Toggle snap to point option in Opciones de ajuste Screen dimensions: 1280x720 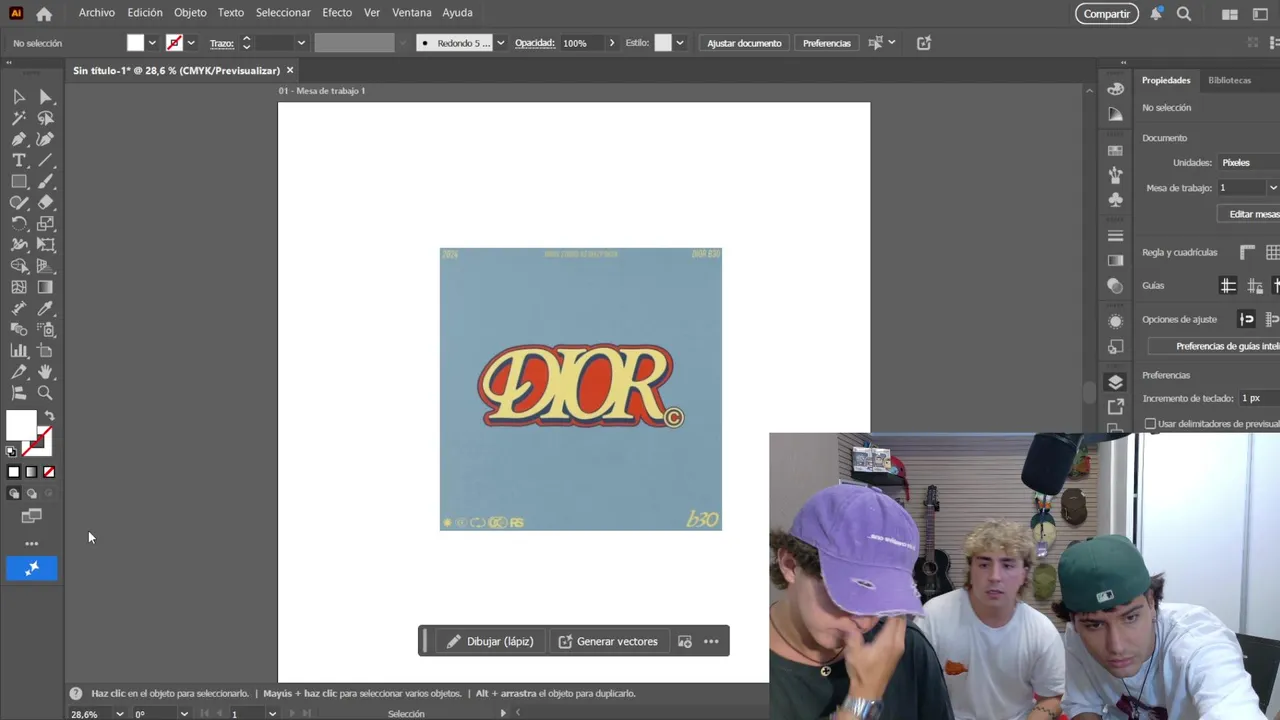coord(1247,319)
